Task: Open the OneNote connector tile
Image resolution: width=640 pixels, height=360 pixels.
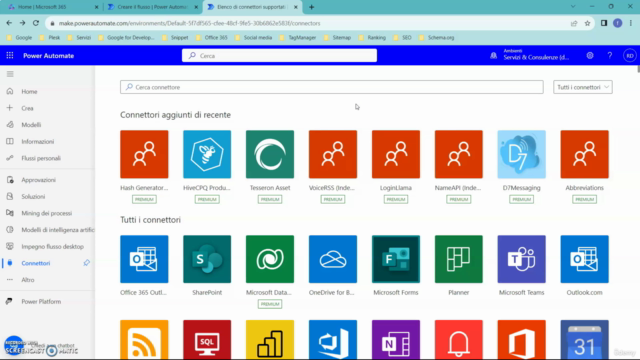Action: point(396,340)
